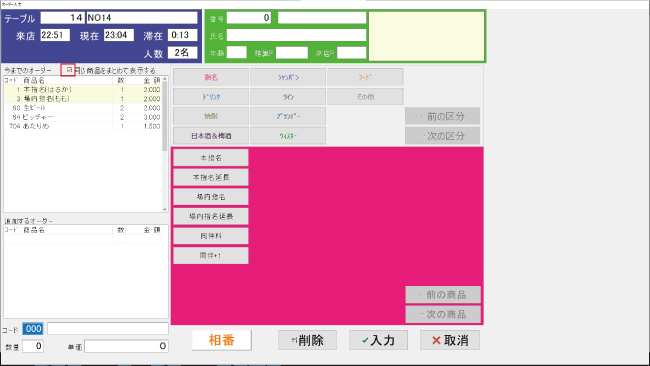The image size is (650, 366).
Task: Click the 削除 delete button
Action: tap(307, 340)
